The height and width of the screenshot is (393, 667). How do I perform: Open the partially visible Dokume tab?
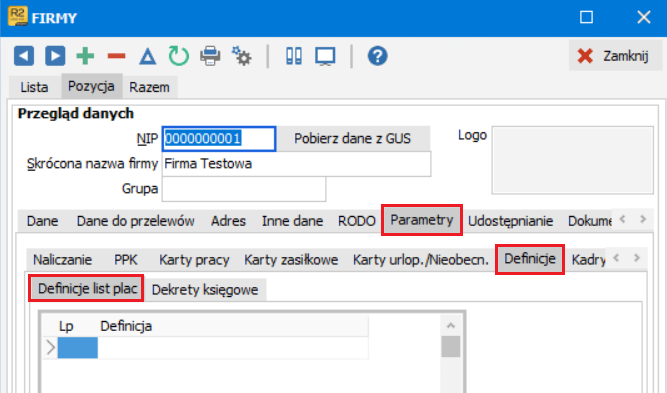590,221
